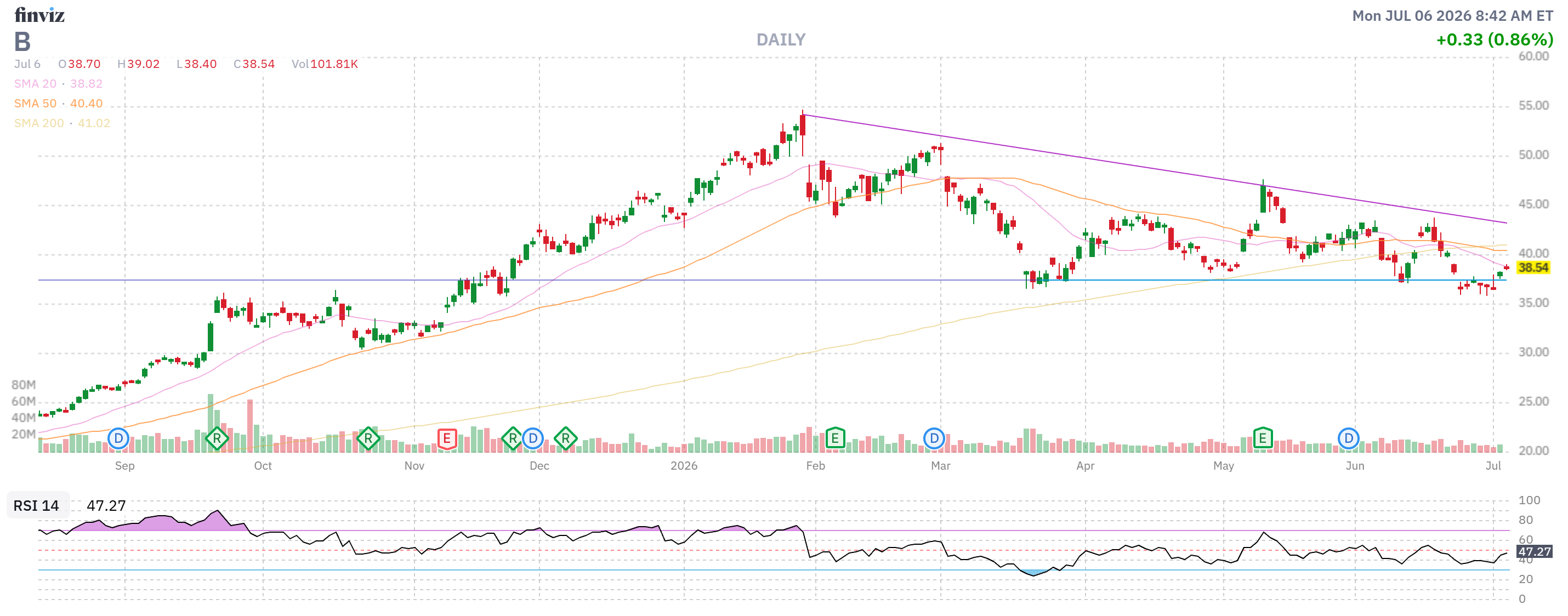The width and height of the screenshot is (1568, 616).
Task: Click the Jul month label
Action: pyautogui.click(x=1493, y=466)
